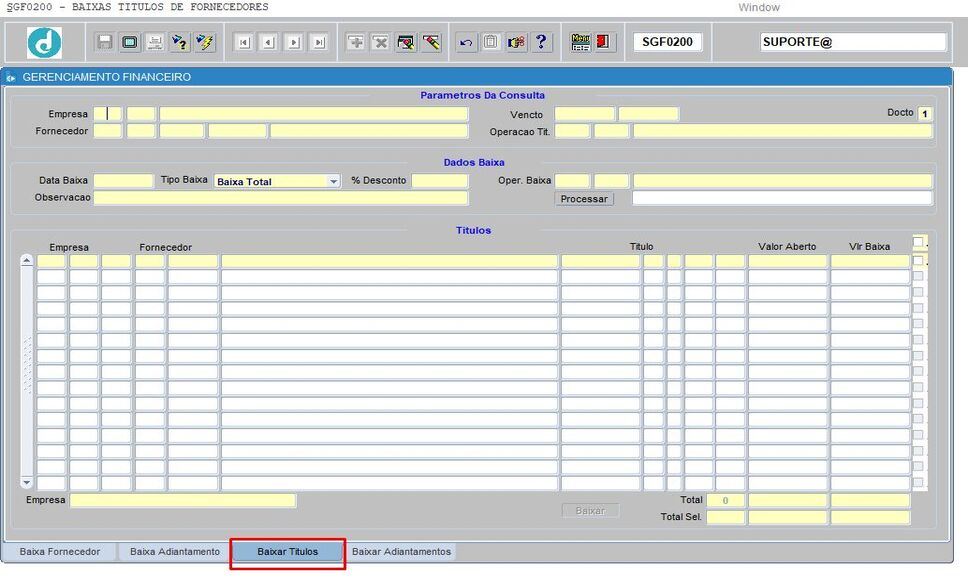Click the Total count field showing 0
The width and height of the screenshot is (968, 577).
725,500
